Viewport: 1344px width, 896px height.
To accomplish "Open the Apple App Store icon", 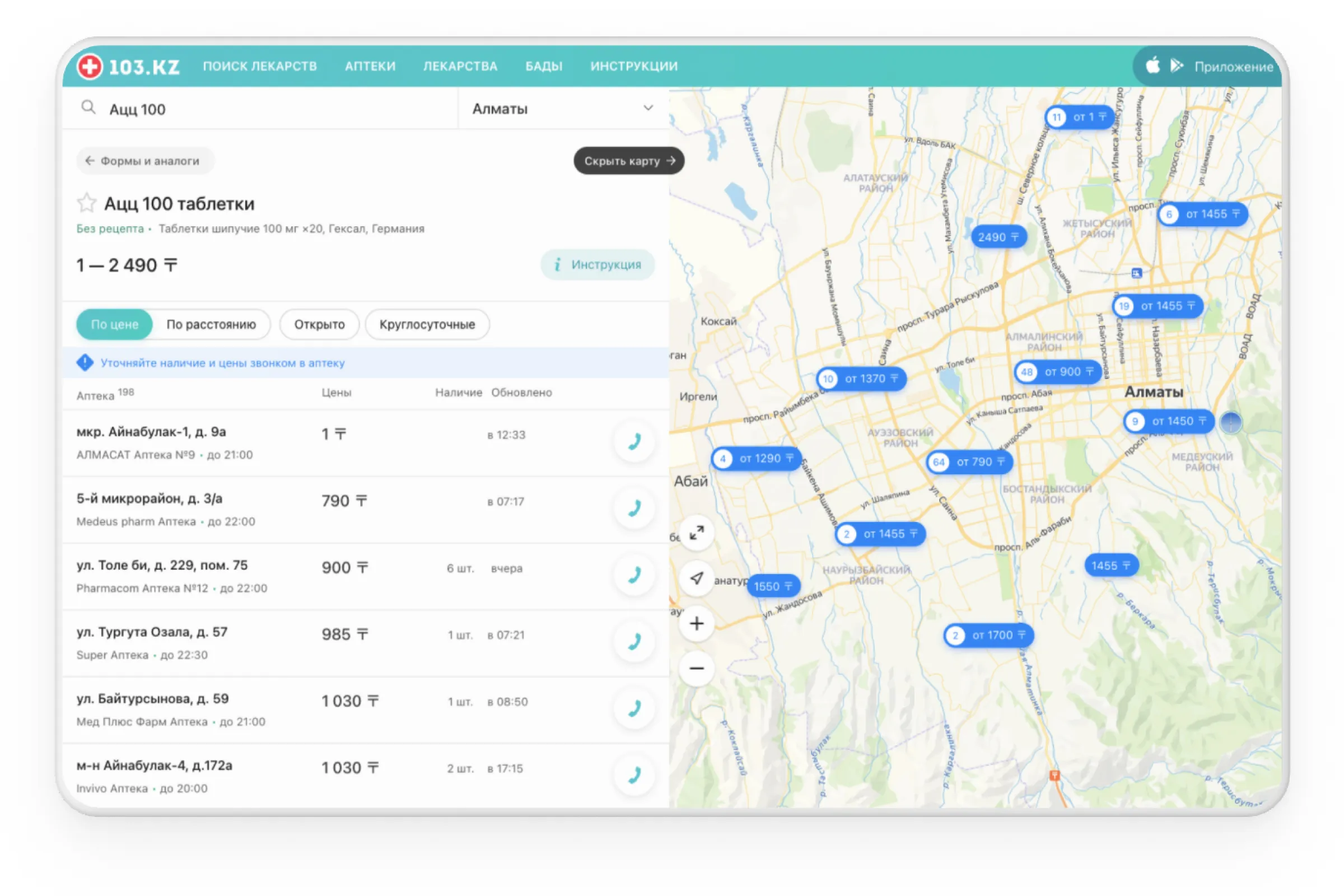I will pyautogui.click(x=1152, y=66).
